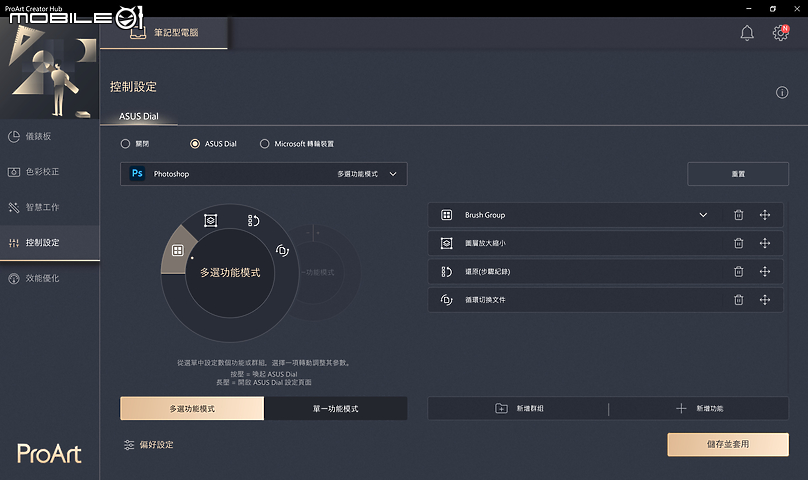Click 循環切換文件 row icon

pyautogui.click(x=446, y=300)
